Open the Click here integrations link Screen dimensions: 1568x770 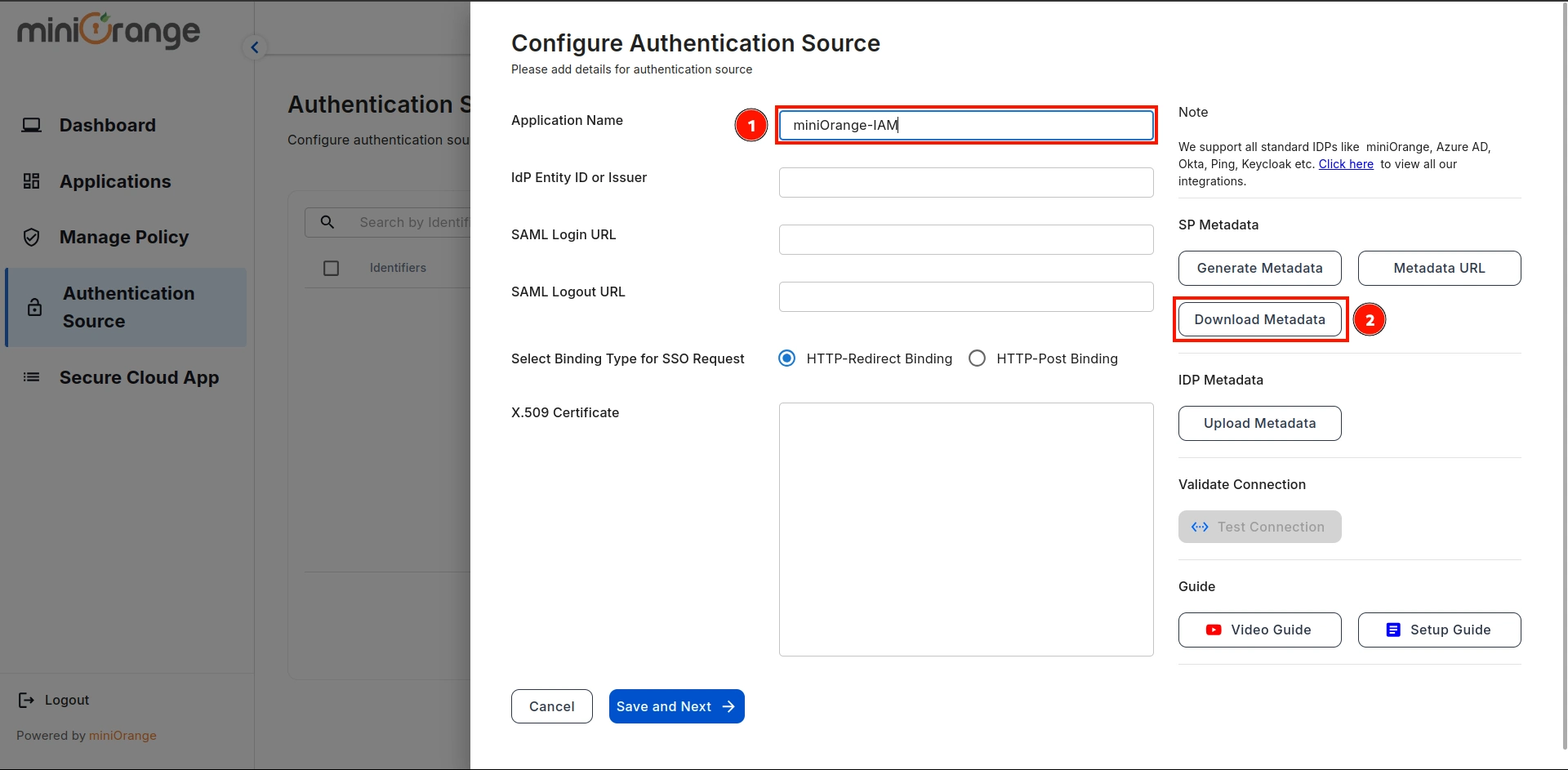(1345, 163)
